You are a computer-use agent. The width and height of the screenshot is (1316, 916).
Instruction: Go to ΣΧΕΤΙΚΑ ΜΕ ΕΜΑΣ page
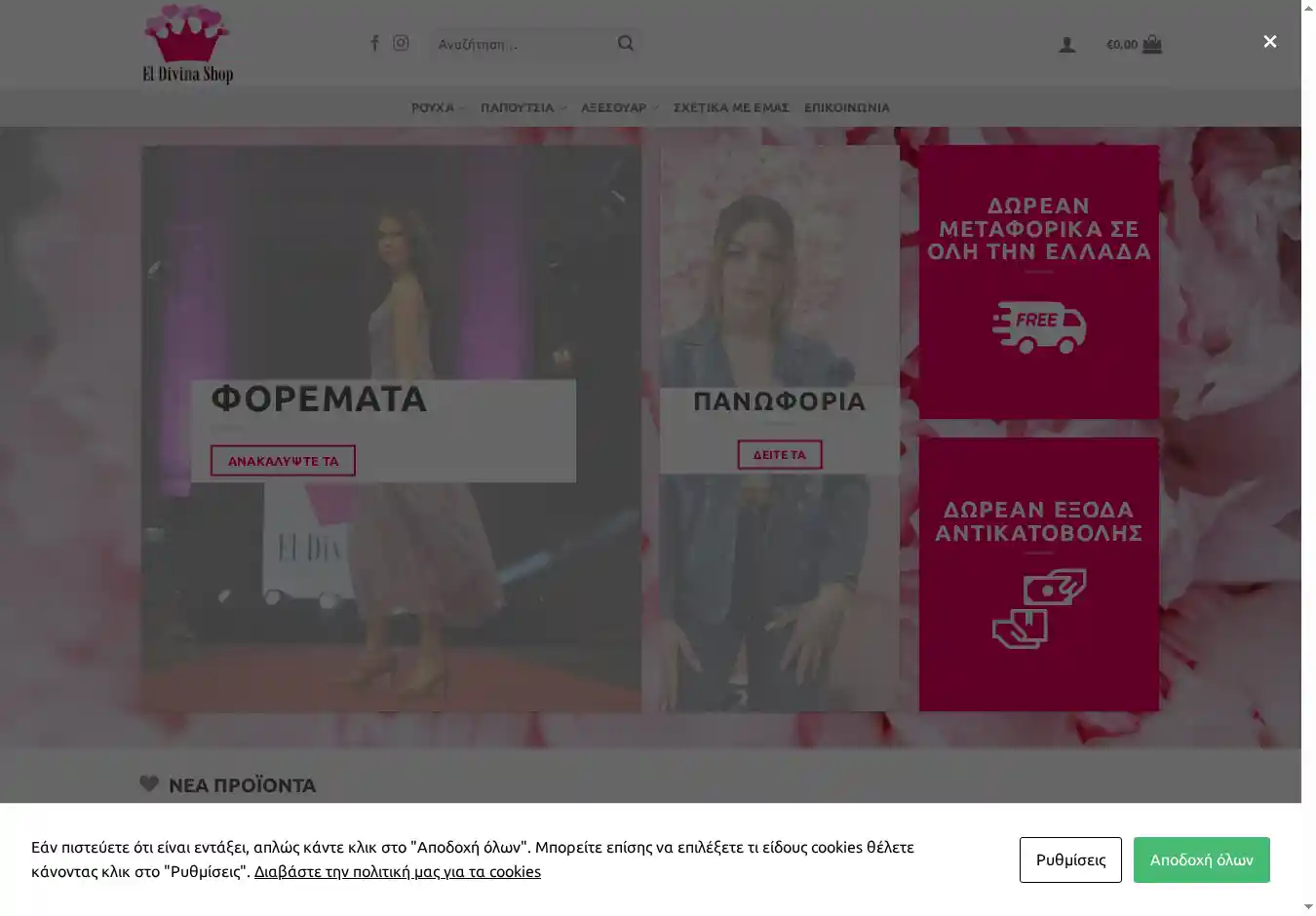click(x=731, y=108)
